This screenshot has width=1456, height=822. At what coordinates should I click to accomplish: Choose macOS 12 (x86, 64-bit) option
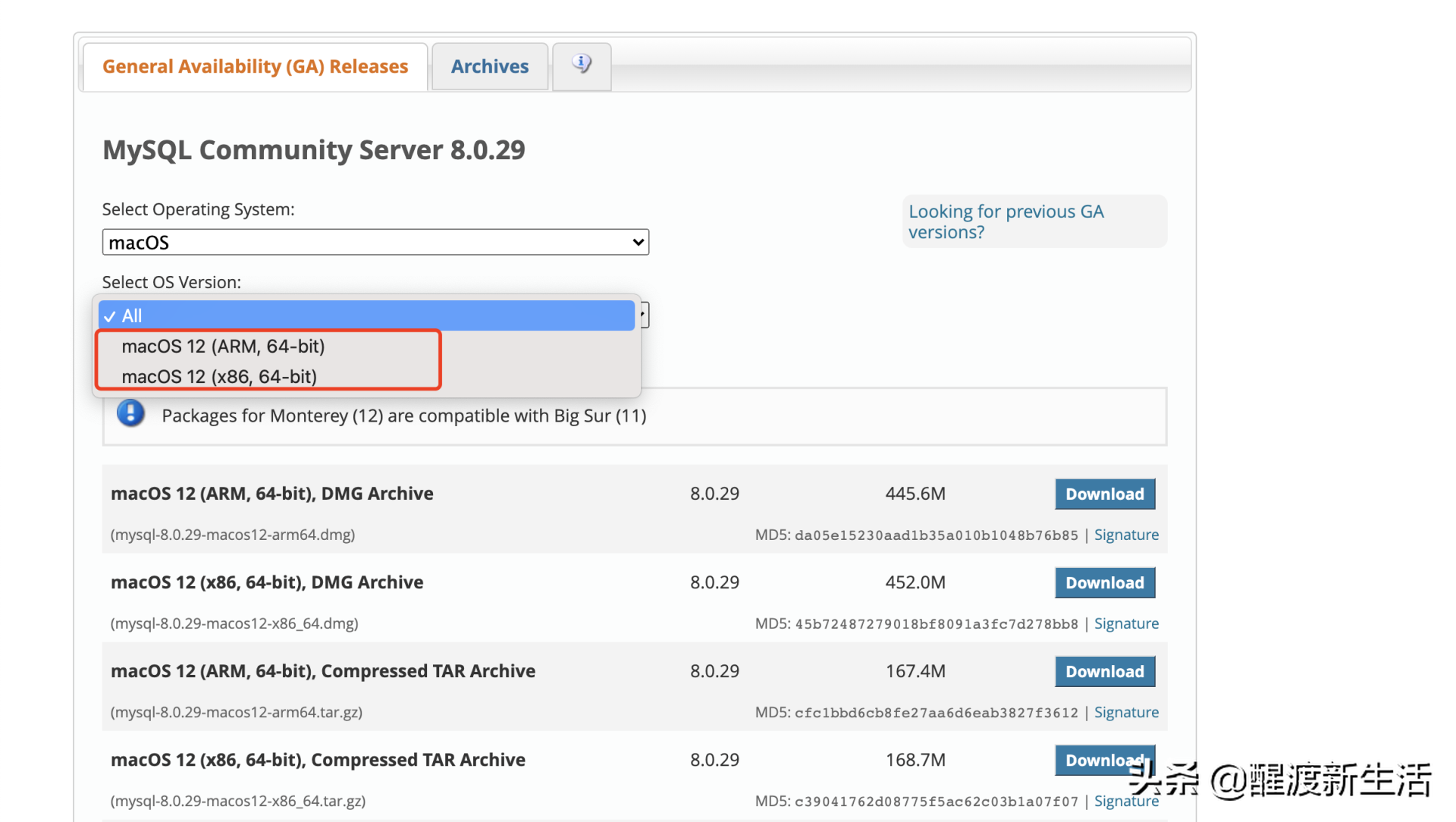[x=219, y=377]
